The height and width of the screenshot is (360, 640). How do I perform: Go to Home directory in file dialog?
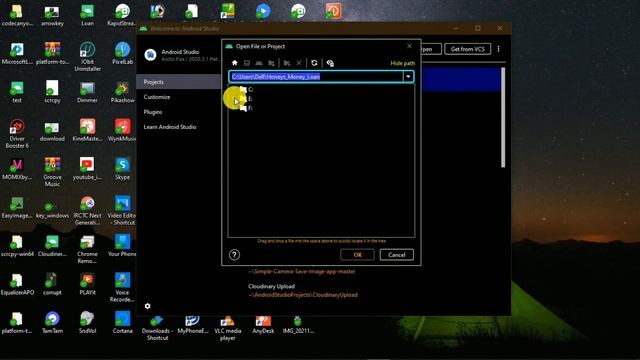click(235, 63)
